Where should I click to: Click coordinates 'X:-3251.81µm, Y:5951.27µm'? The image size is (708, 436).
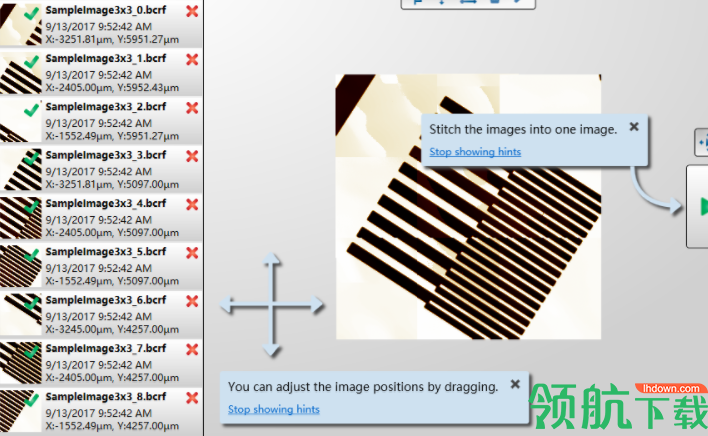pos(112,40)
